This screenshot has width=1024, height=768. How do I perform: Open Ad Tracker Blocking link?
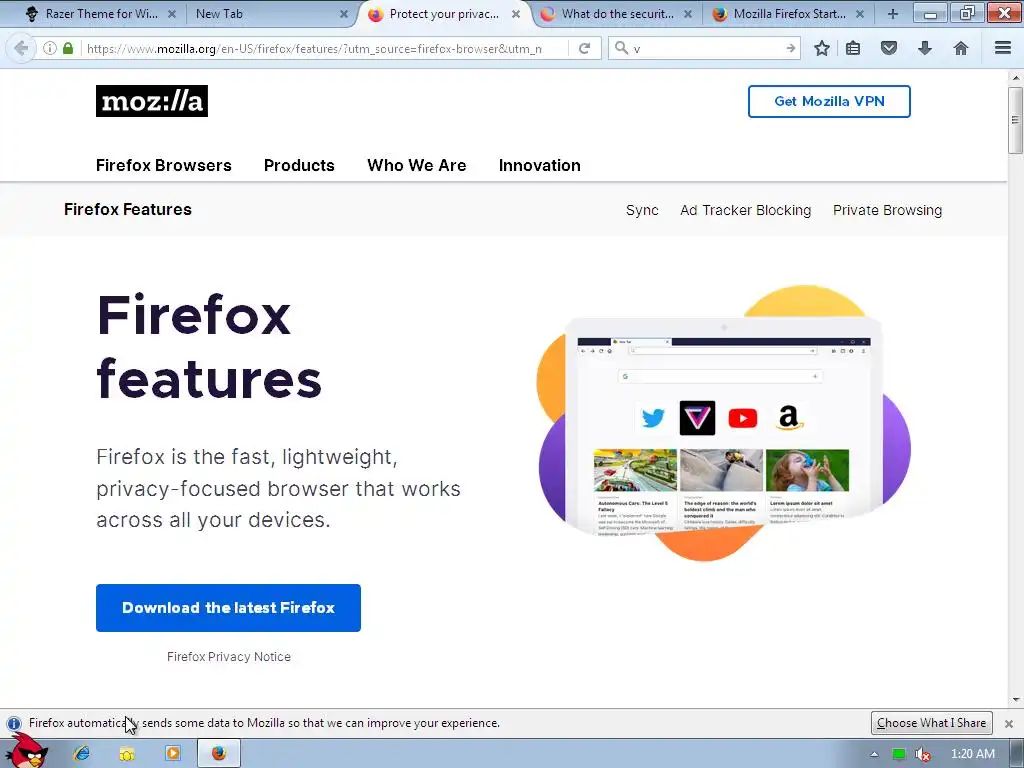tap(746, 210)
